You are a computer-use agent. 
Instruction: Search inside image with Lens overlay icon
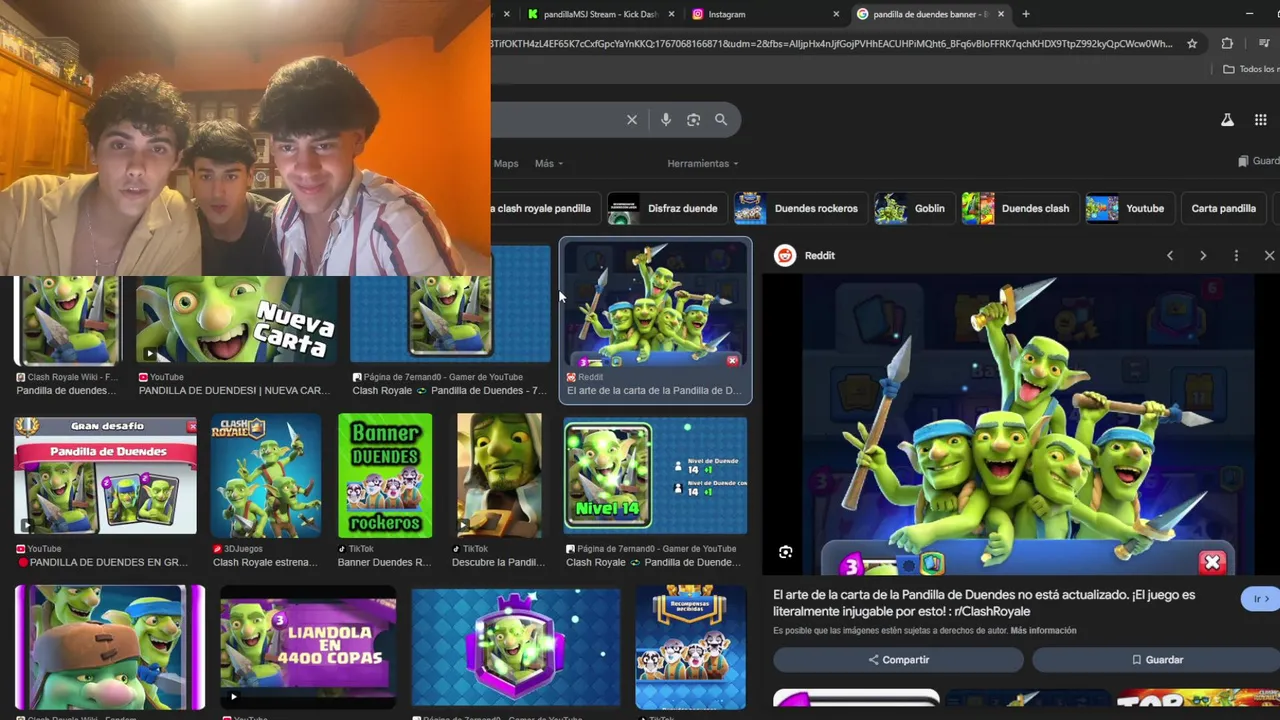(786, 552)
